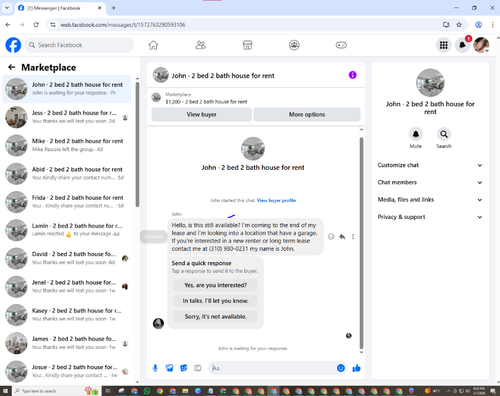
Task: Click the purple conversation info icon
Action: point(352,75)
